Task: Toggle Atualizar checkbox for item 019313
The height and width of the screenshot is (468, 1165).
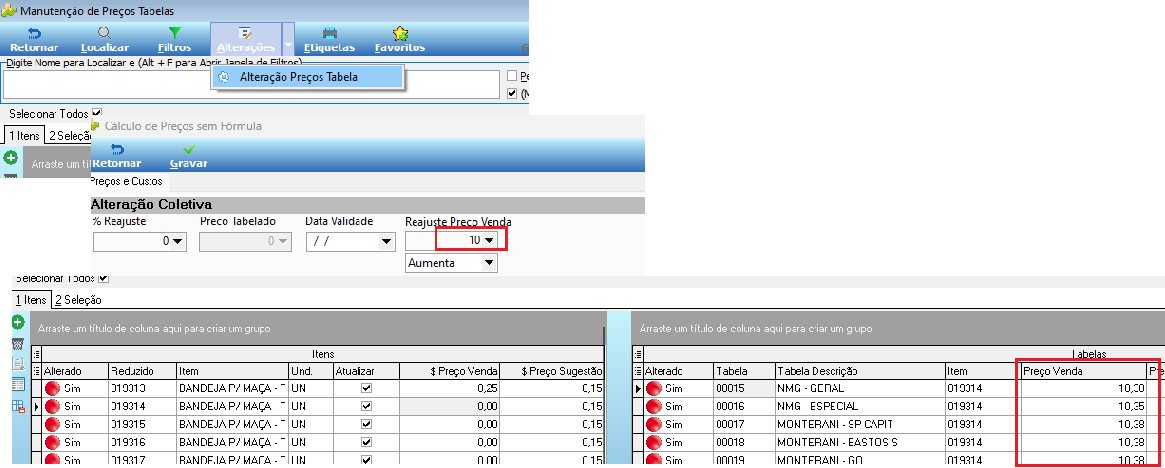Action: [x=366, y=388]
